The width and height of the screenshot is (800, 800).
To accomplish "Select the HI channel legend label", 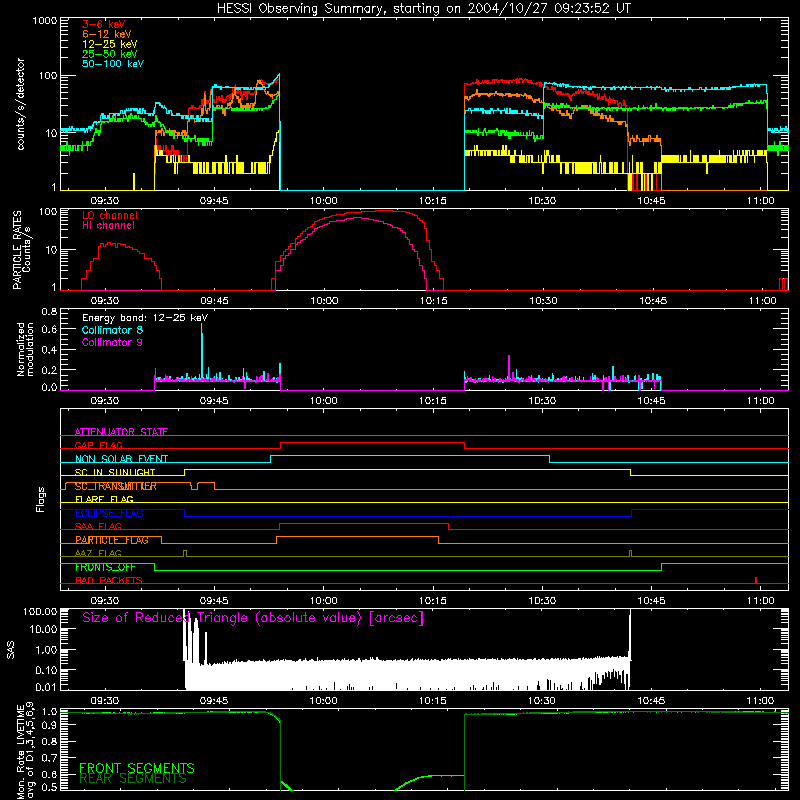I will coord(108,226).
